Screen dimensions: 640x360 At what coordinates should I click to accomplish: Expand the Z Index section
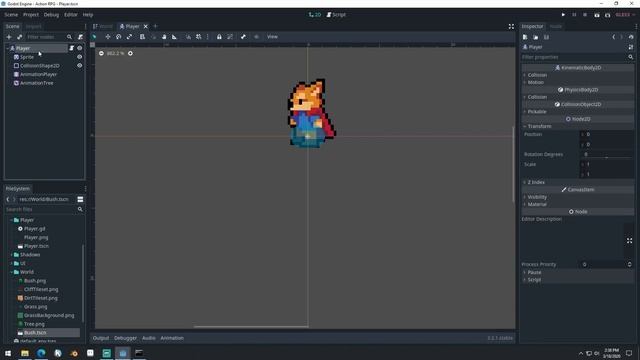[x=536, y=182]
